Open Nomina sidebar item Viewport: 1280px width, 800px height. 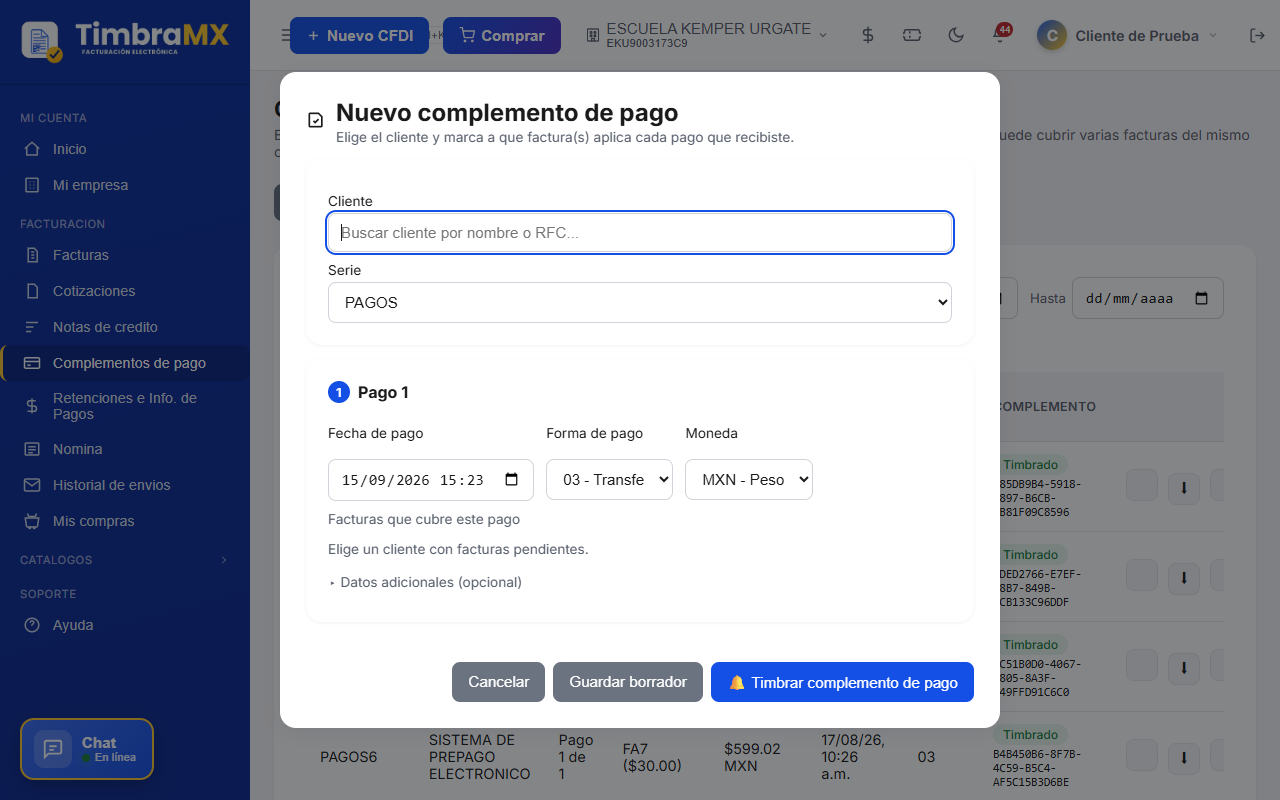point(124,449)
